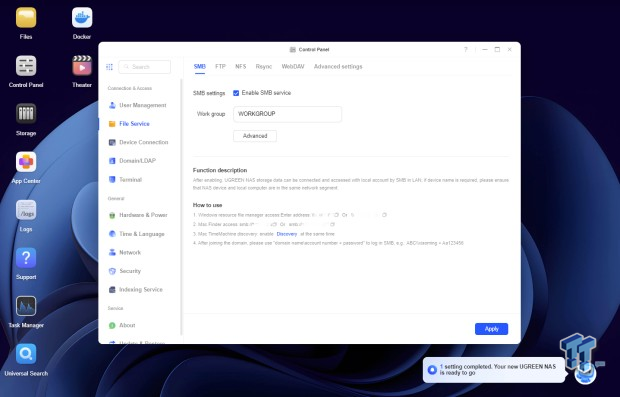Image resolution: width=620 pixels, height=397 pixels.
Task: Open the Control Panel desktop icon
Action: (x=26, y=66)
